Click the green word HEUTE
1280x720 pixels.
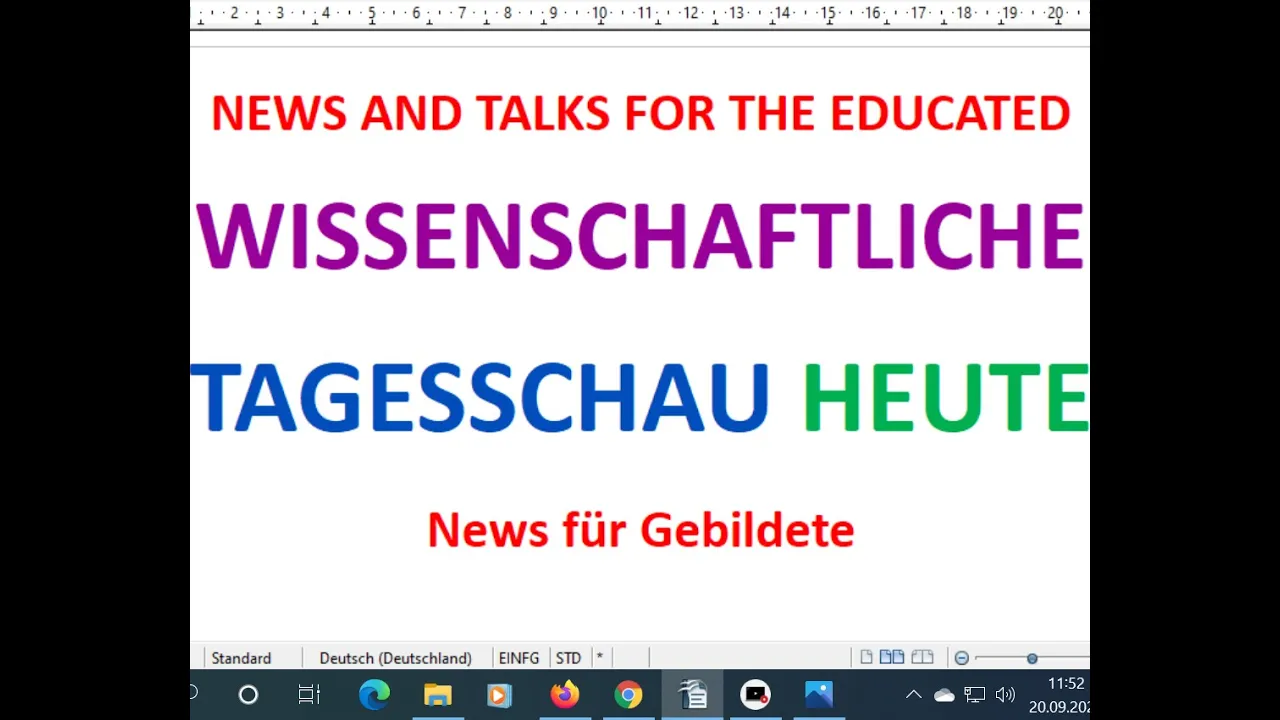click(x=945, y=397)
